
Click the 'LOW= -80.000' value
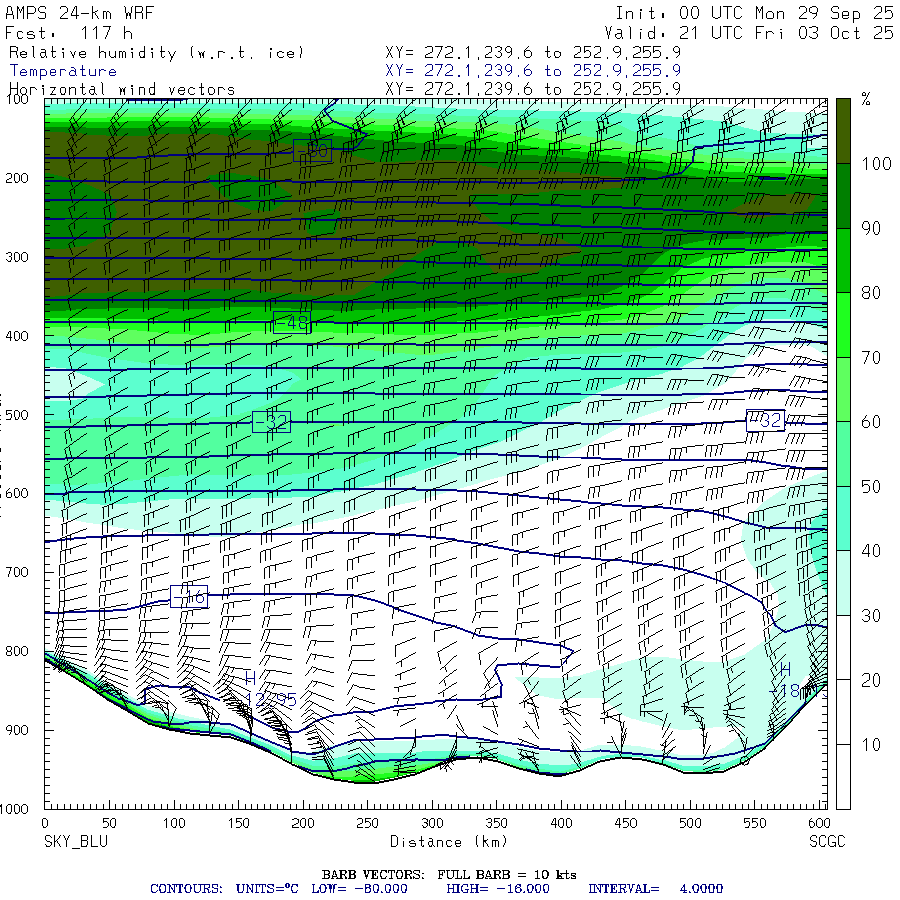pos(359,889)
